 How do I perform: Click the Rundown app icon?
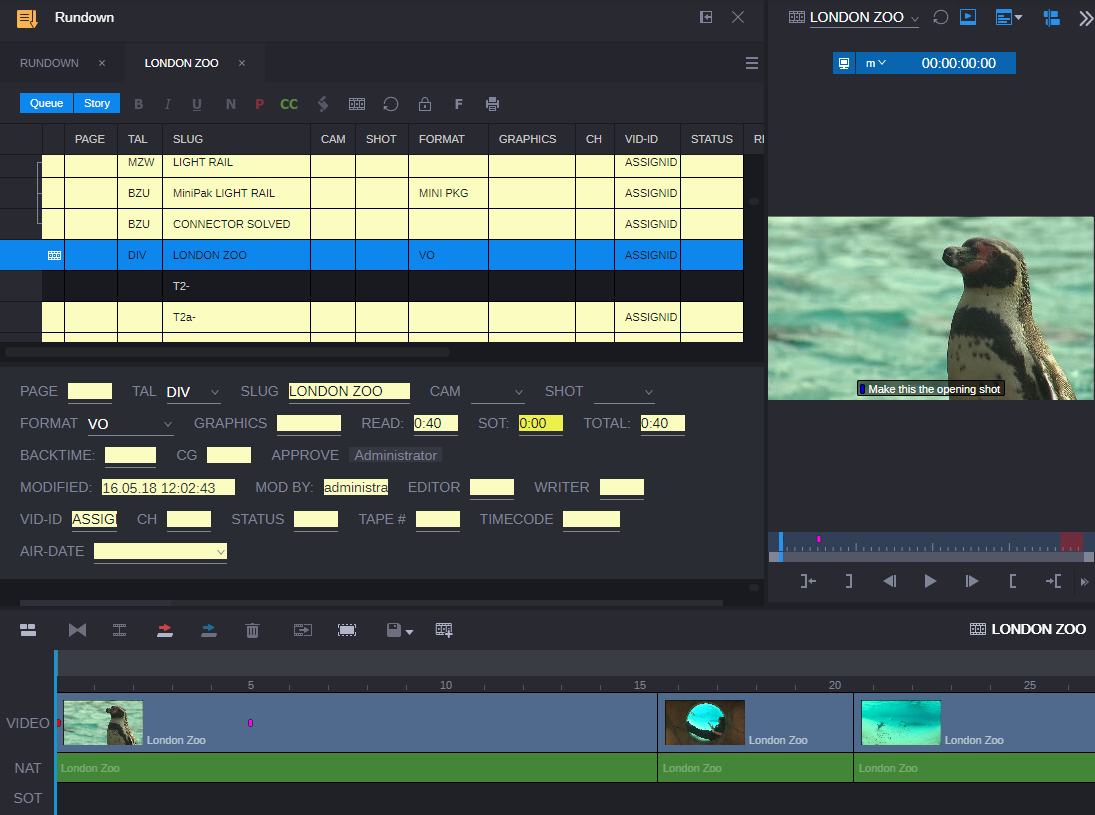pos(27,18)
